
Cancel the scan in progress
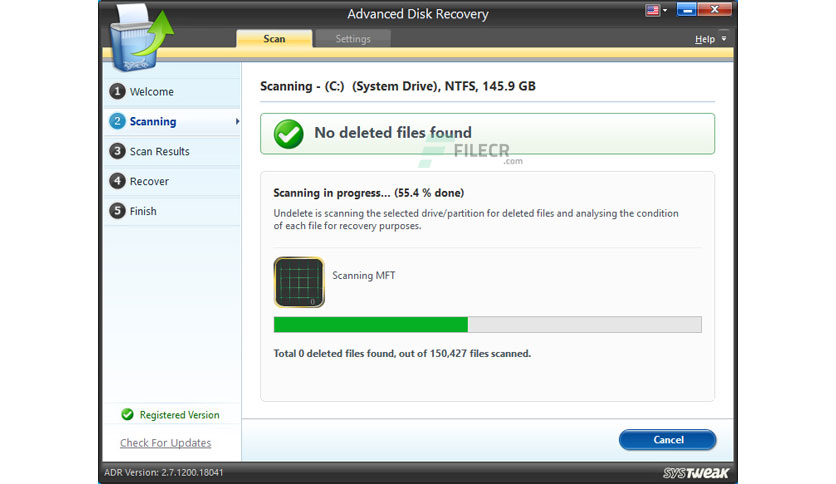668,440
